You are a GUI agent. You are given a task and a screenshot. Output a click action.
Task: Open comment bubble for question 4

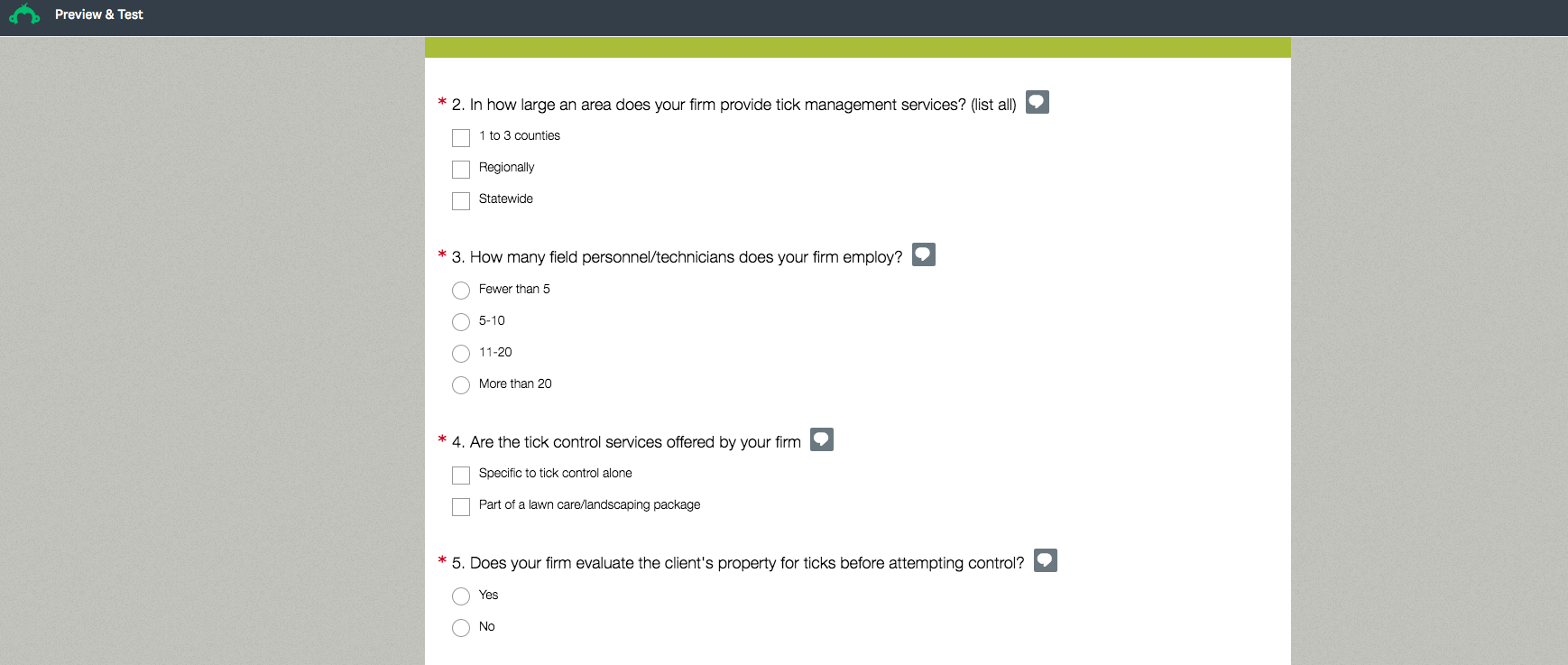point(821,439)
